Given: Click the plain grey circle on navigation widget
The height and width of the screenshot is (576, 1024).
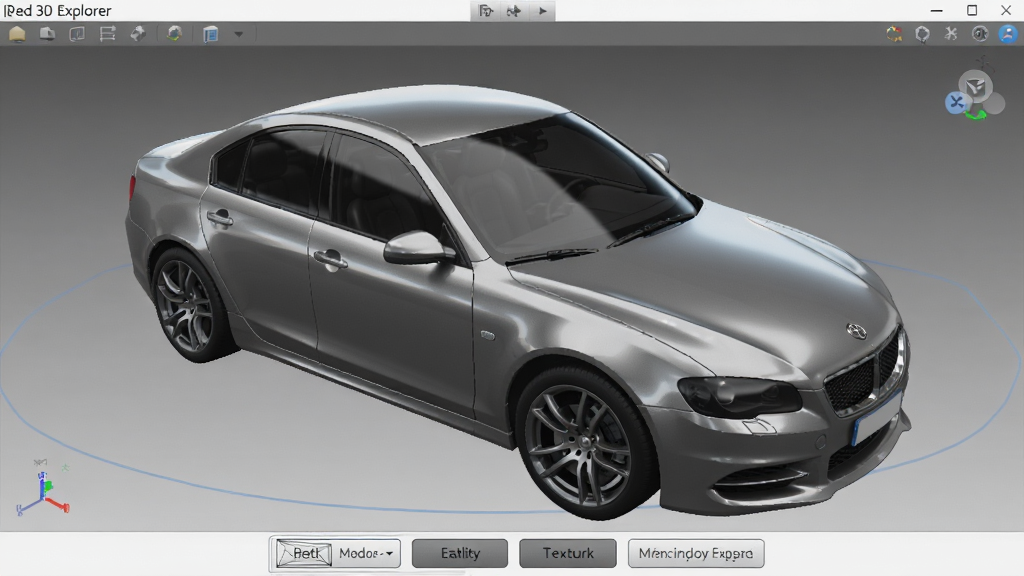Looking at the screenshot, I should click(x=995, y=103).
